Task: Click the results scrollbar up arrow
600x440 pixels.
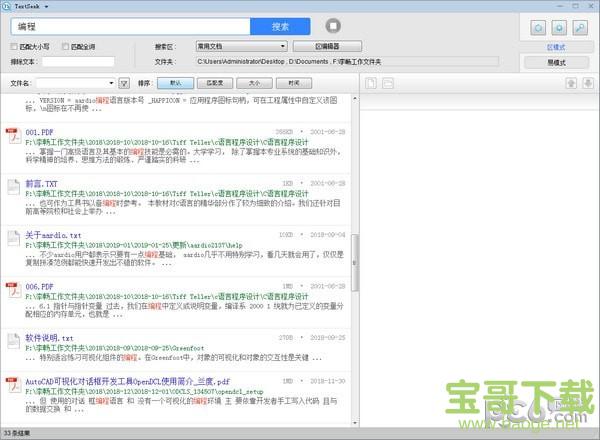Action: (x=355, y=99)
